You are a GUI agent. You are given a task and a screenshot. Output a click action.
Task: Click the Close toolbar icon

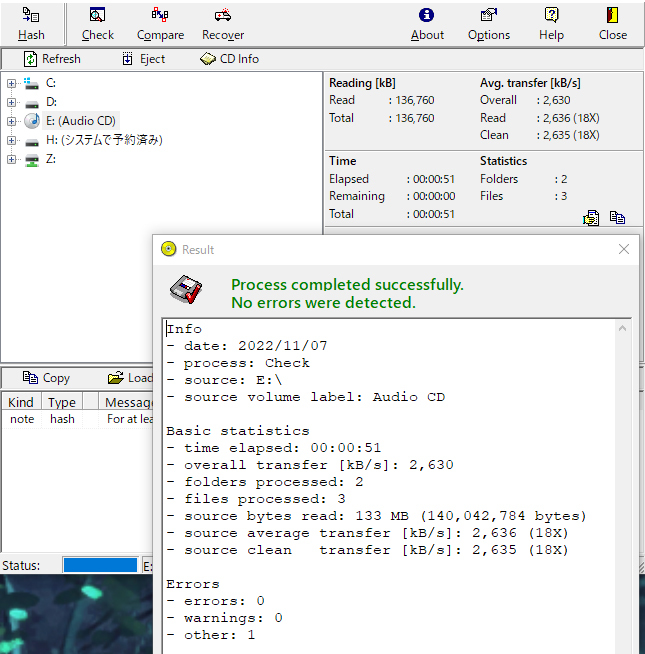[613, 23]
